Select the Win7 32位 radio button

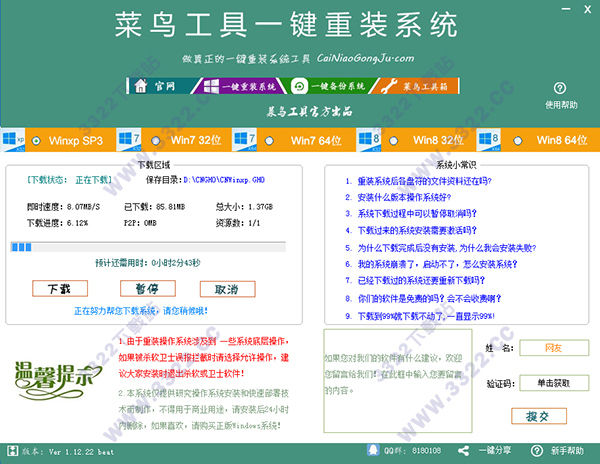(155, 141)
